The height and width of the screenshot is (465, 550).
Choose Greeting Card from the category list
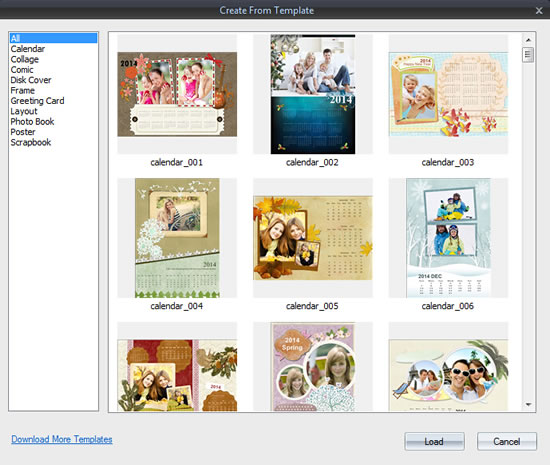point(37,101)
